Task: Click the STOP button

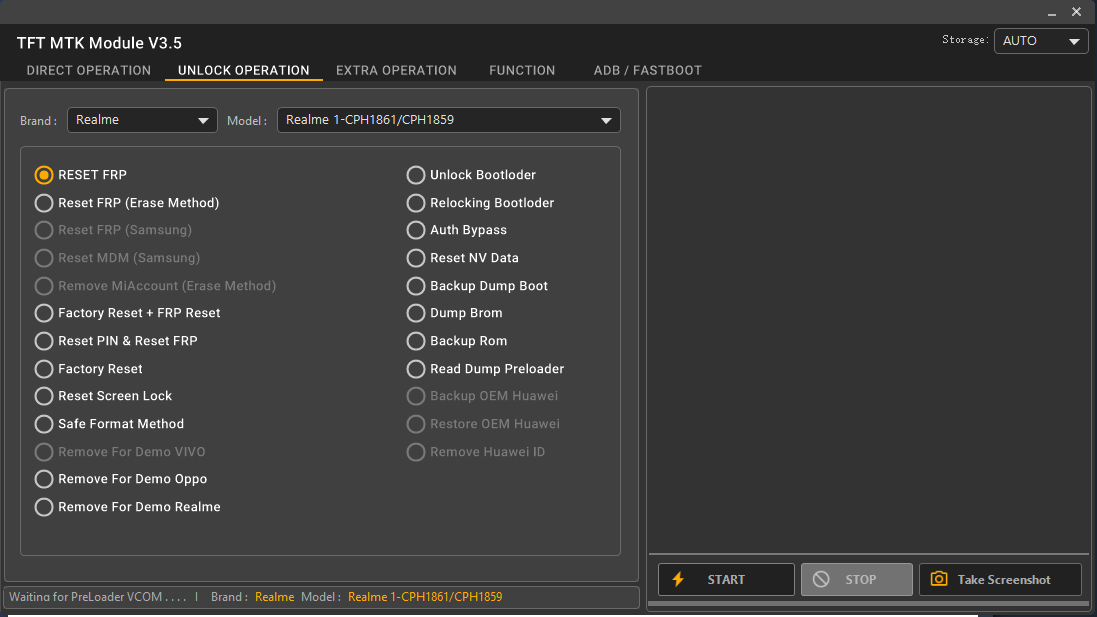Action: [x=856, y=579]
